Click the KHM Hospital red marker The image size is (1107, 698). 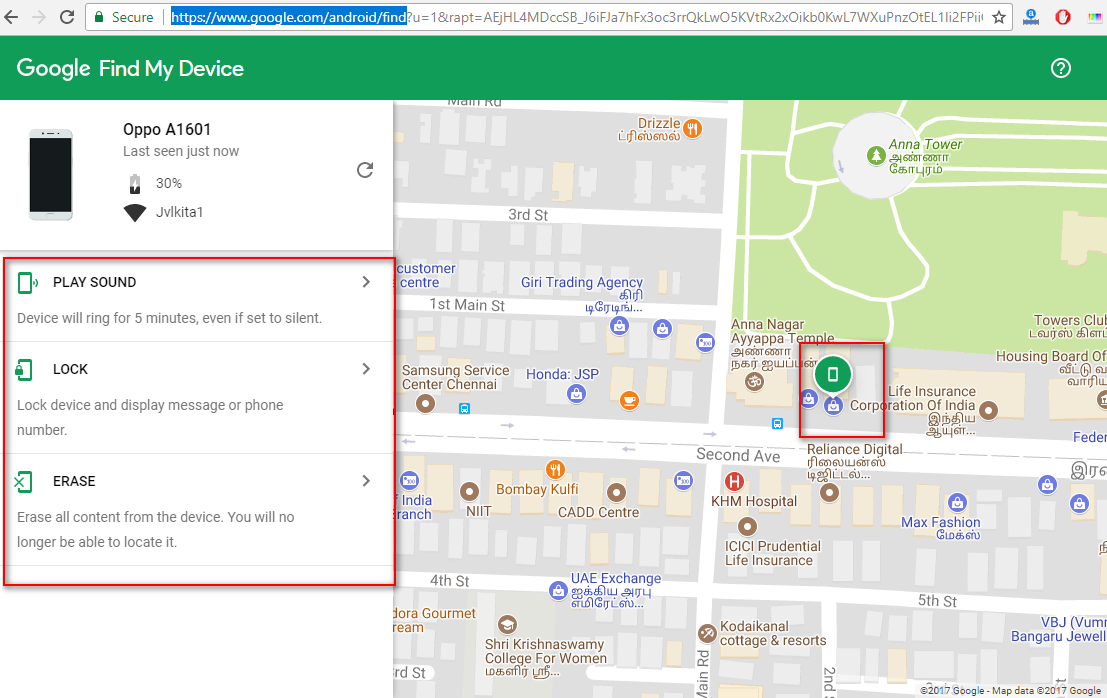point(735,482)
